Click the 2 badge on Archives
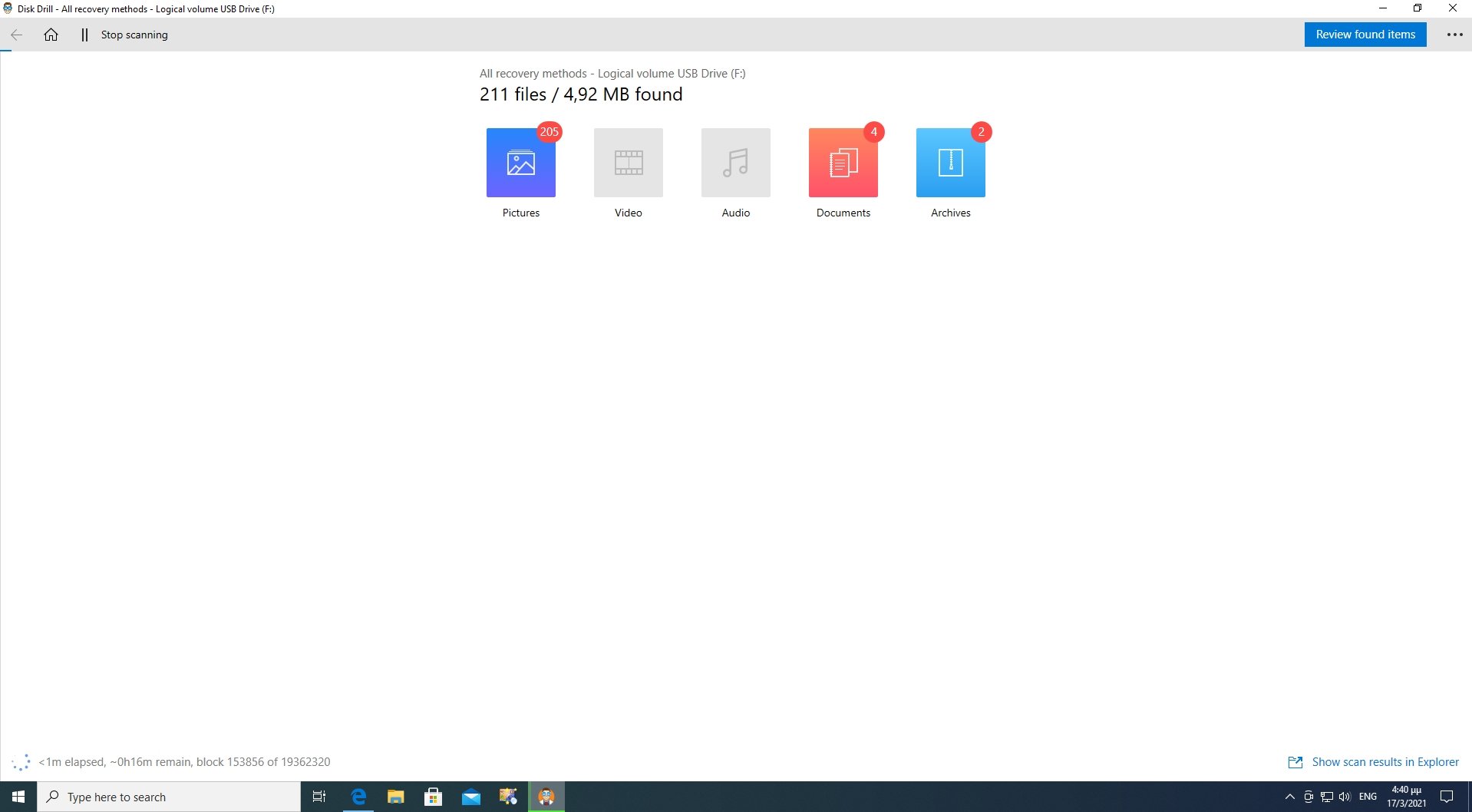The image size is (1472, 812). (x=981, y=132)
